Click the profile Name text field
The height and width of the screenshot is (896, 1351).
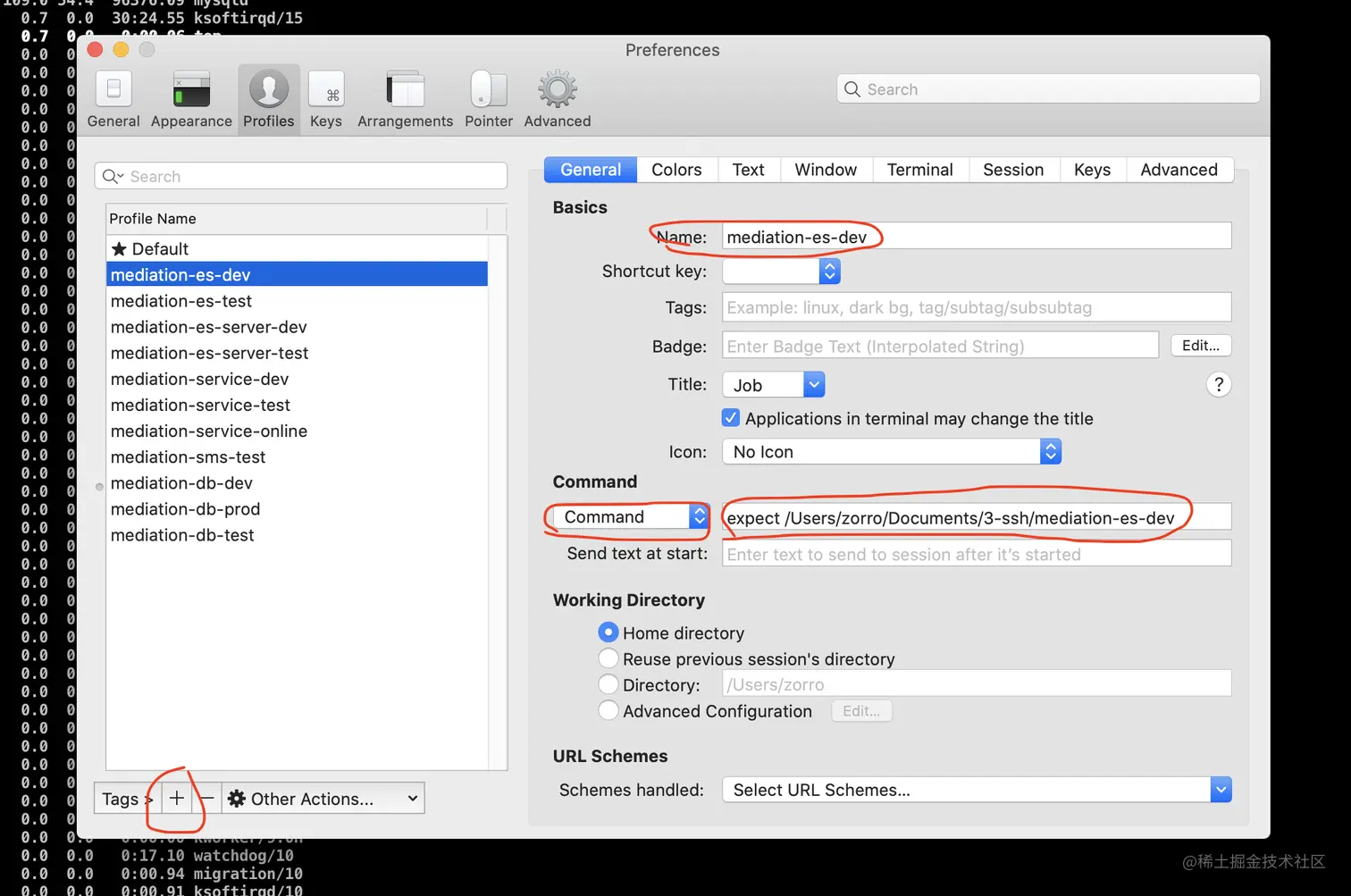click(977, 237)
